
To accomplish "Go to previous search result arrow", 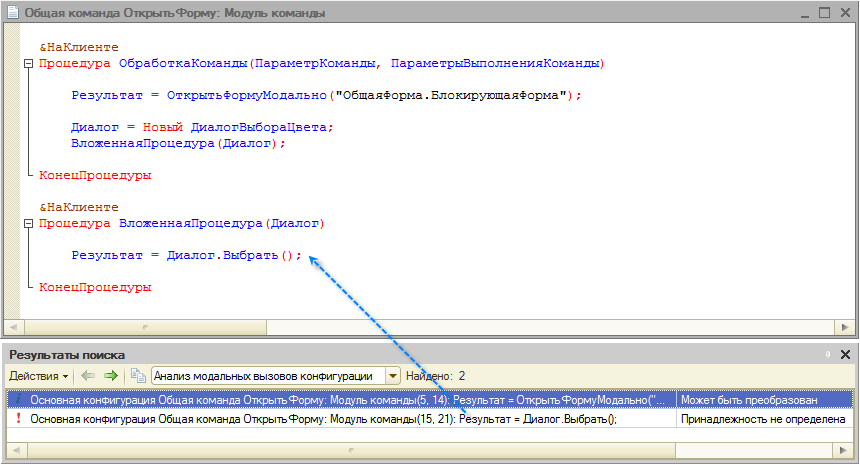I will tap(88, 375).
